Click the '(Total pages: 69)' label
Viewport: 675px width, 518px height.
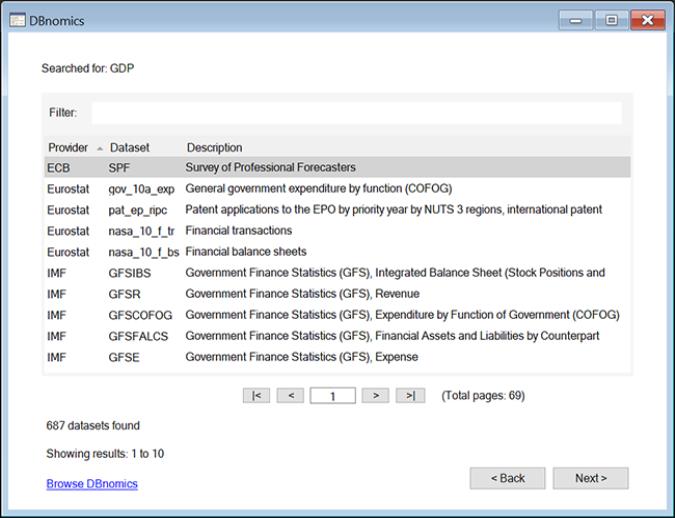click(x=483, y=395)
